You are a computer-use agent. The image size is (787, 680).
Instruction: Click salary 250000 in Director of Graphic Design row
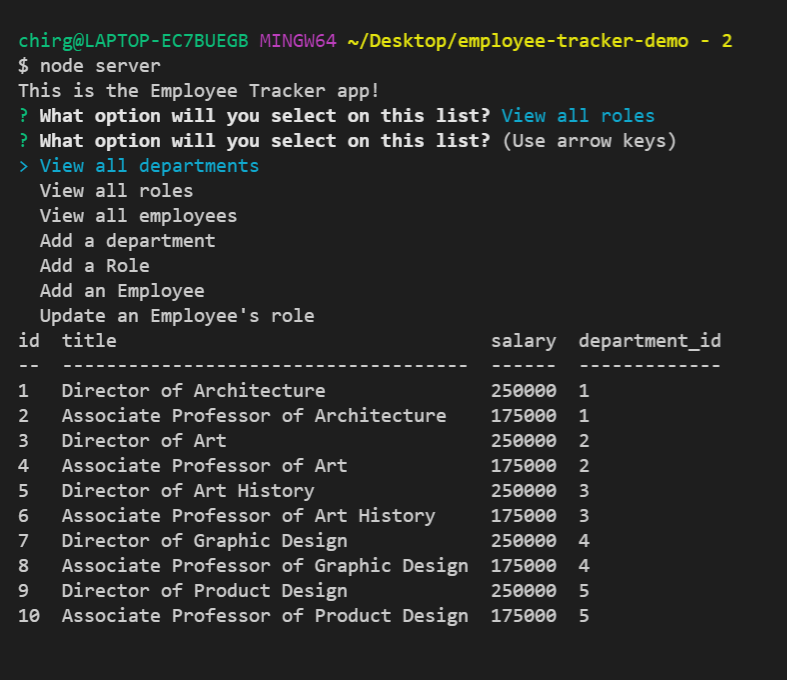[x=523, y=541]
